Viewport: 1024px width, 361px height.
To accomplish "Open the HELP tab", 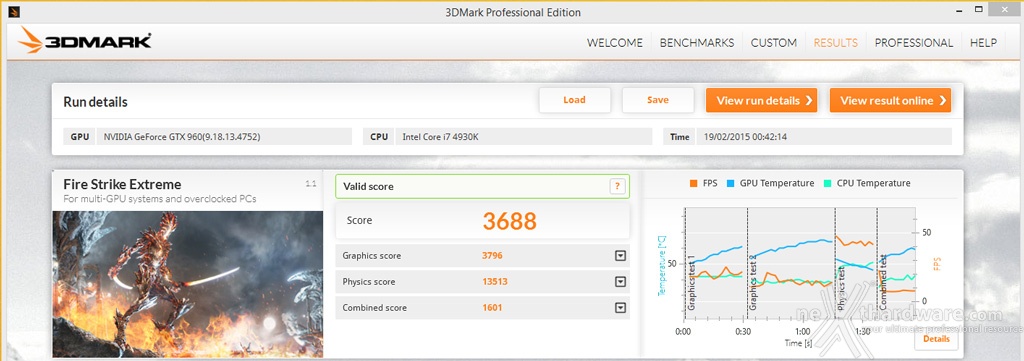I will [983, 43].
